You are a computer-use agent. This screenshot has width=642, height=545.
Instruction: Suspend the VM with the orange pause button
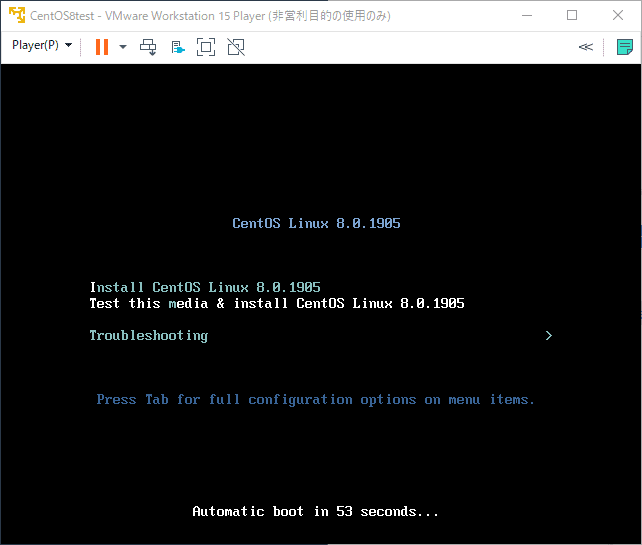tap(102, 47)
